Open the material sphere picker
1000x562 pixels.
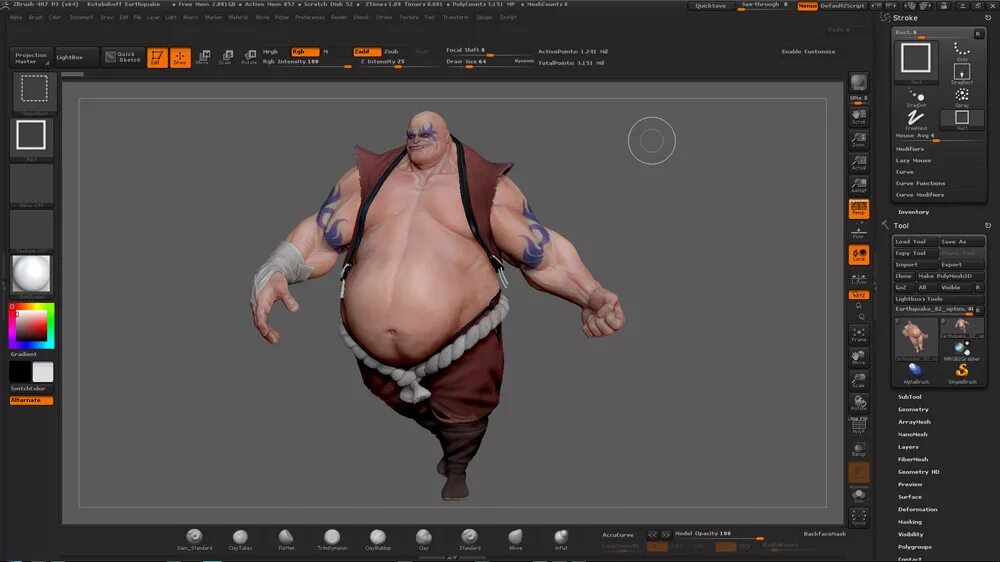[31, 275]
